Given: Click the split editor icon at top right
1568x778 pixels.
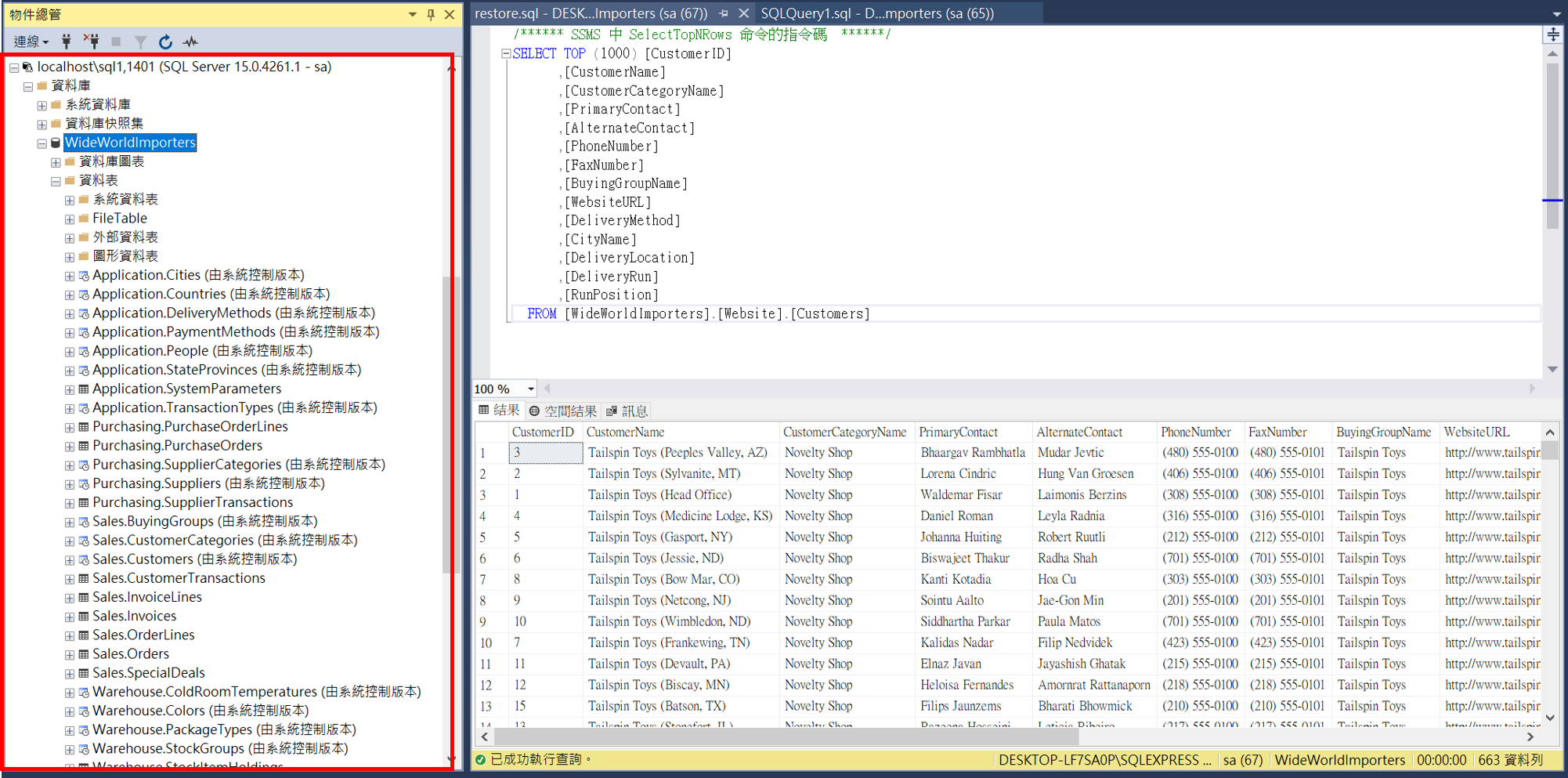Looking at the screenshot, I should click(1552, 34).
